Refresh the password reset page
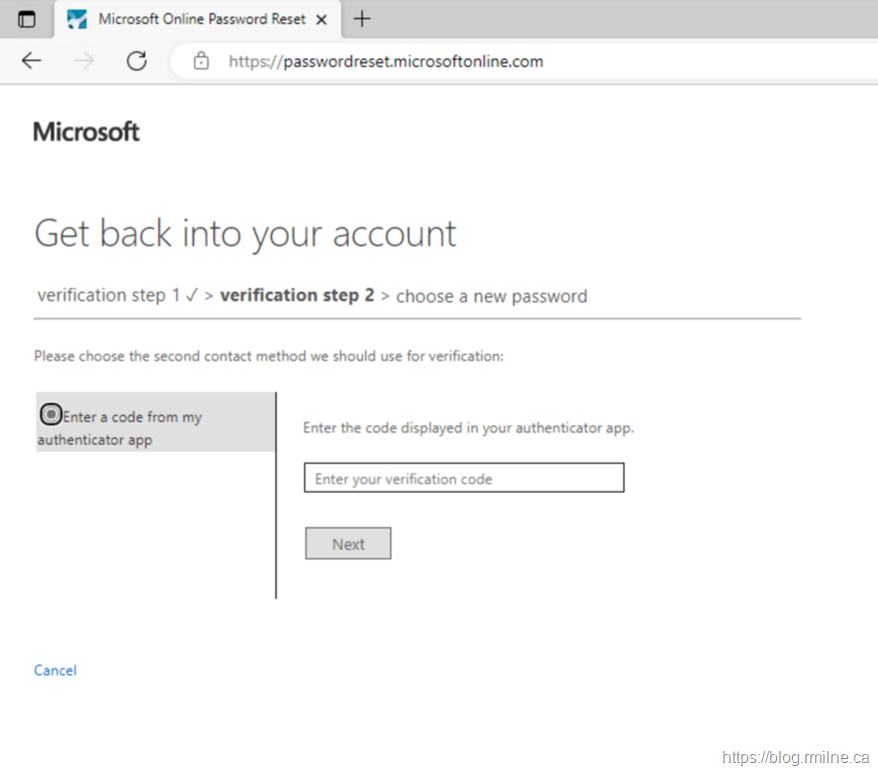This screenshot has width=878, height=768. pos(137,61)
